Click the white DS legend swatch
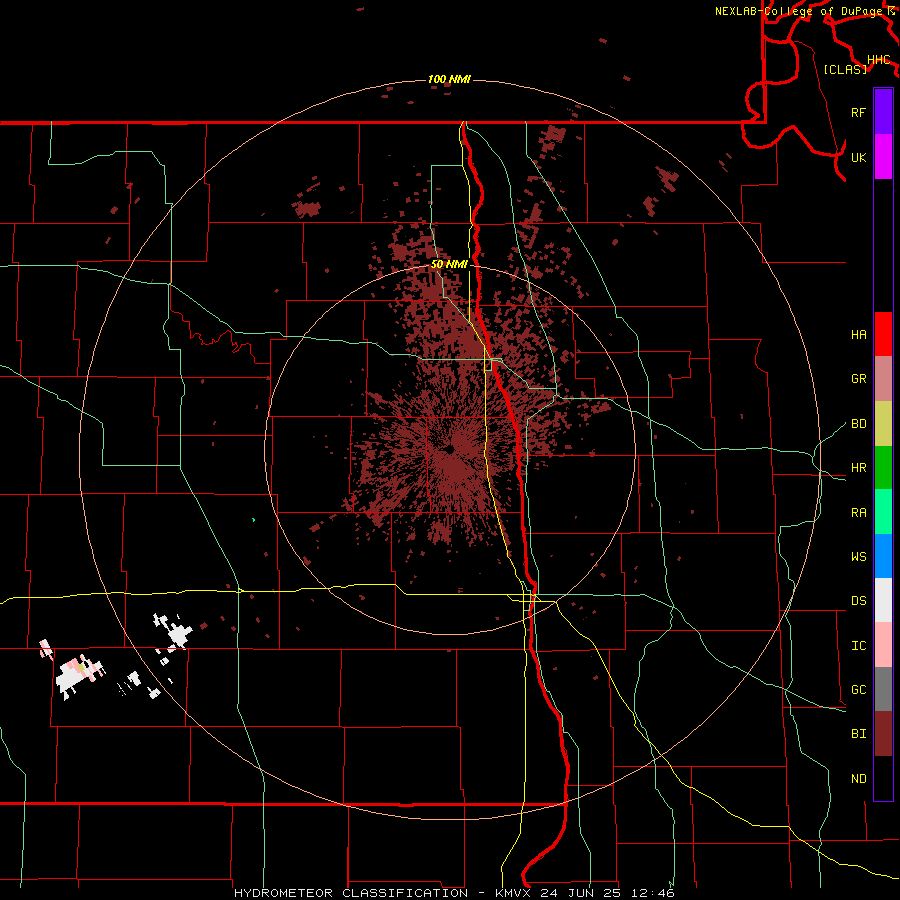 [x=883, y=600]
